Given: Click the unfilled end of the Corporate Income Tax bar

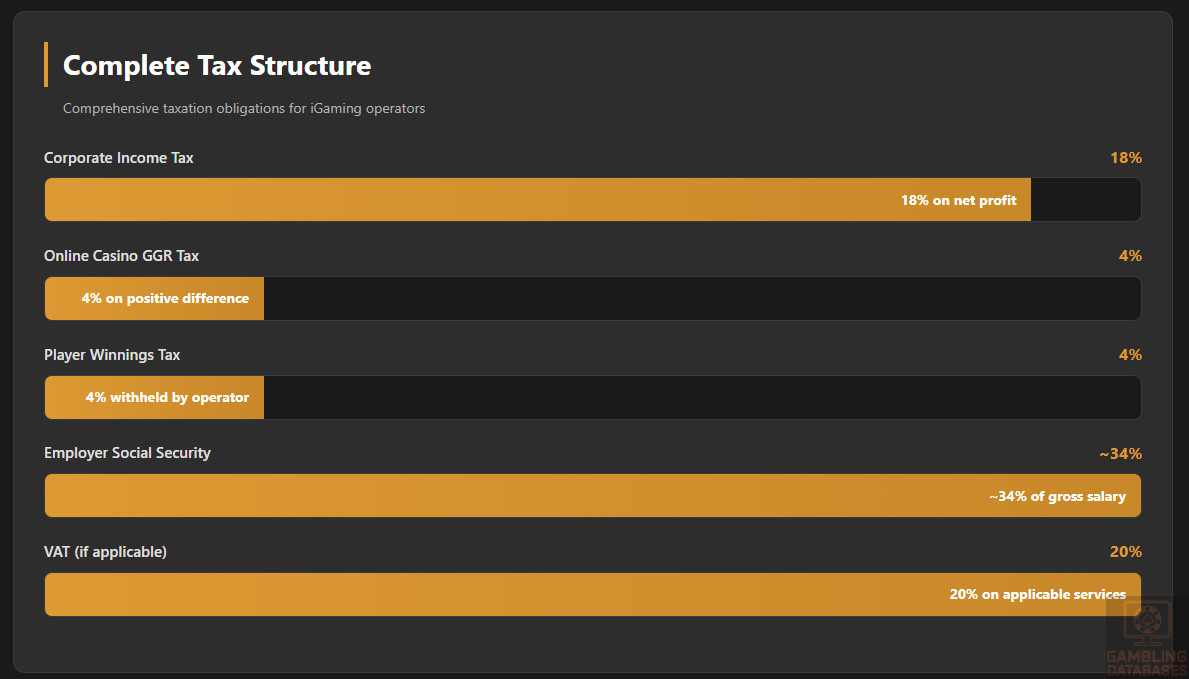Looking at the screenshot, I should [1085, 200].
